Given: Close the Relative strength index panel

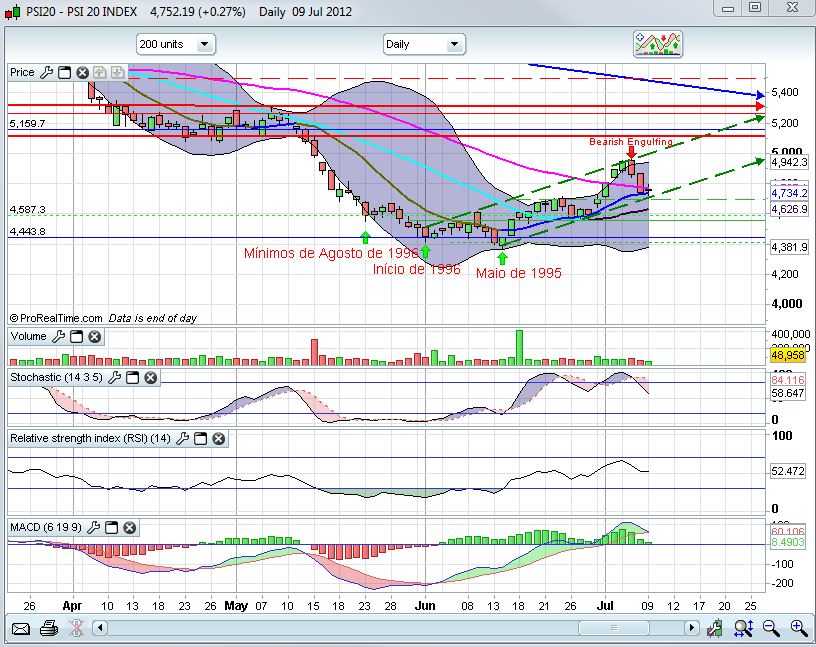Looking at the screenshot, I should tap(218, 439).
